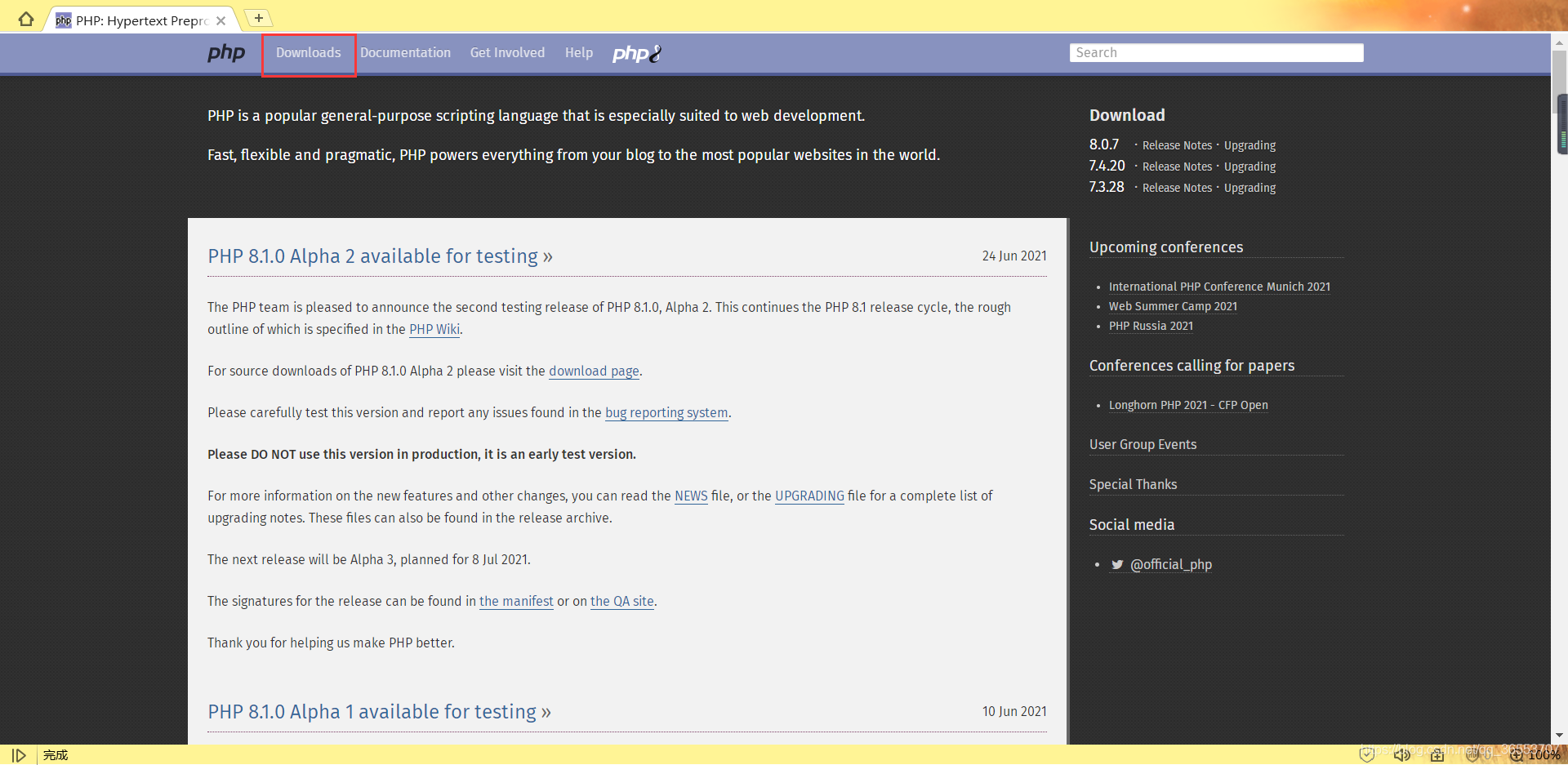The image size is (1568, 765).
Task: Visit the QA site link
Action: click(622, 602)
